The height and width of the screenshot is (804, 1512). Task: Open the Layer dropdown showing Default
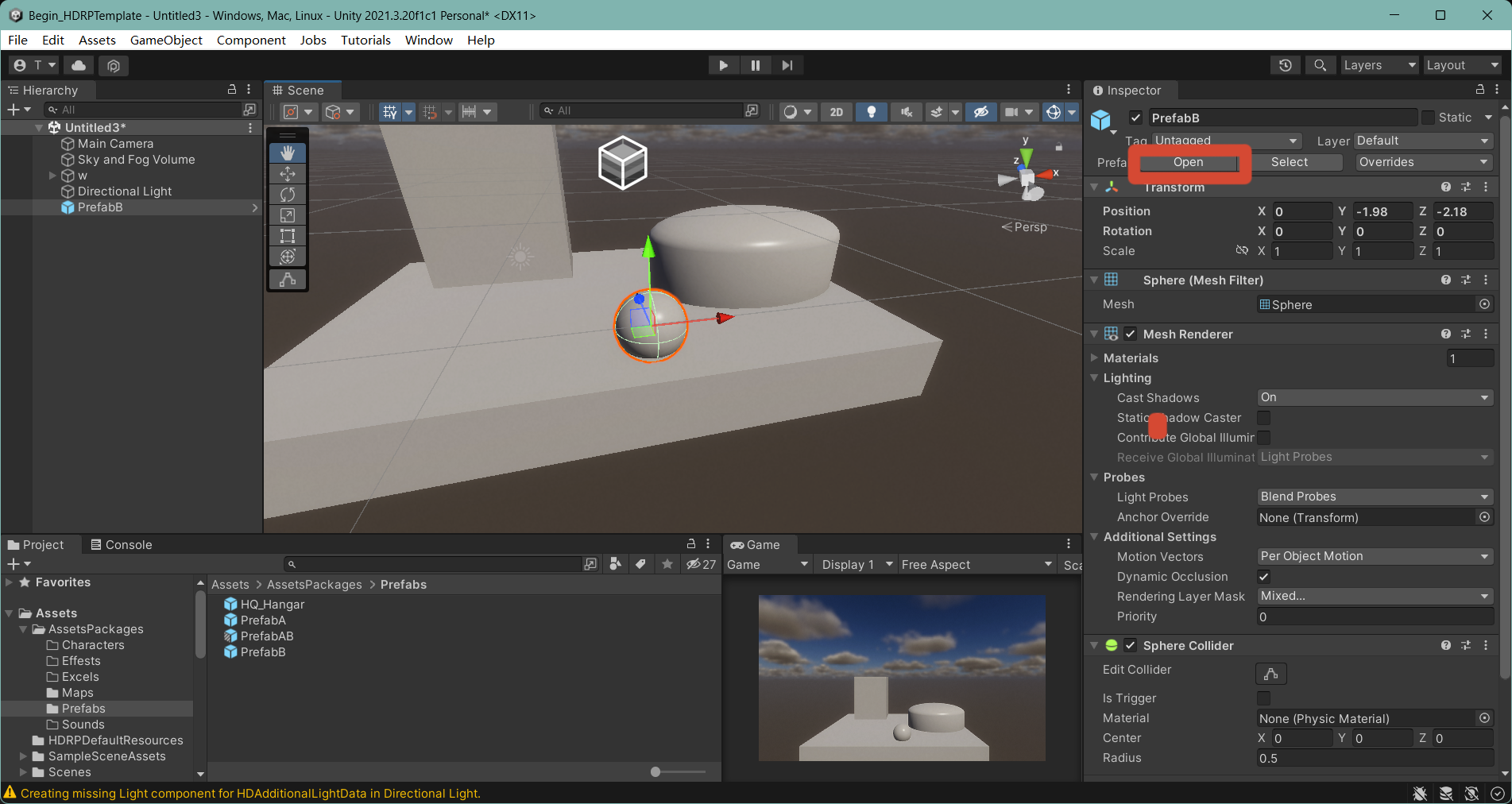pos(1424,141)
